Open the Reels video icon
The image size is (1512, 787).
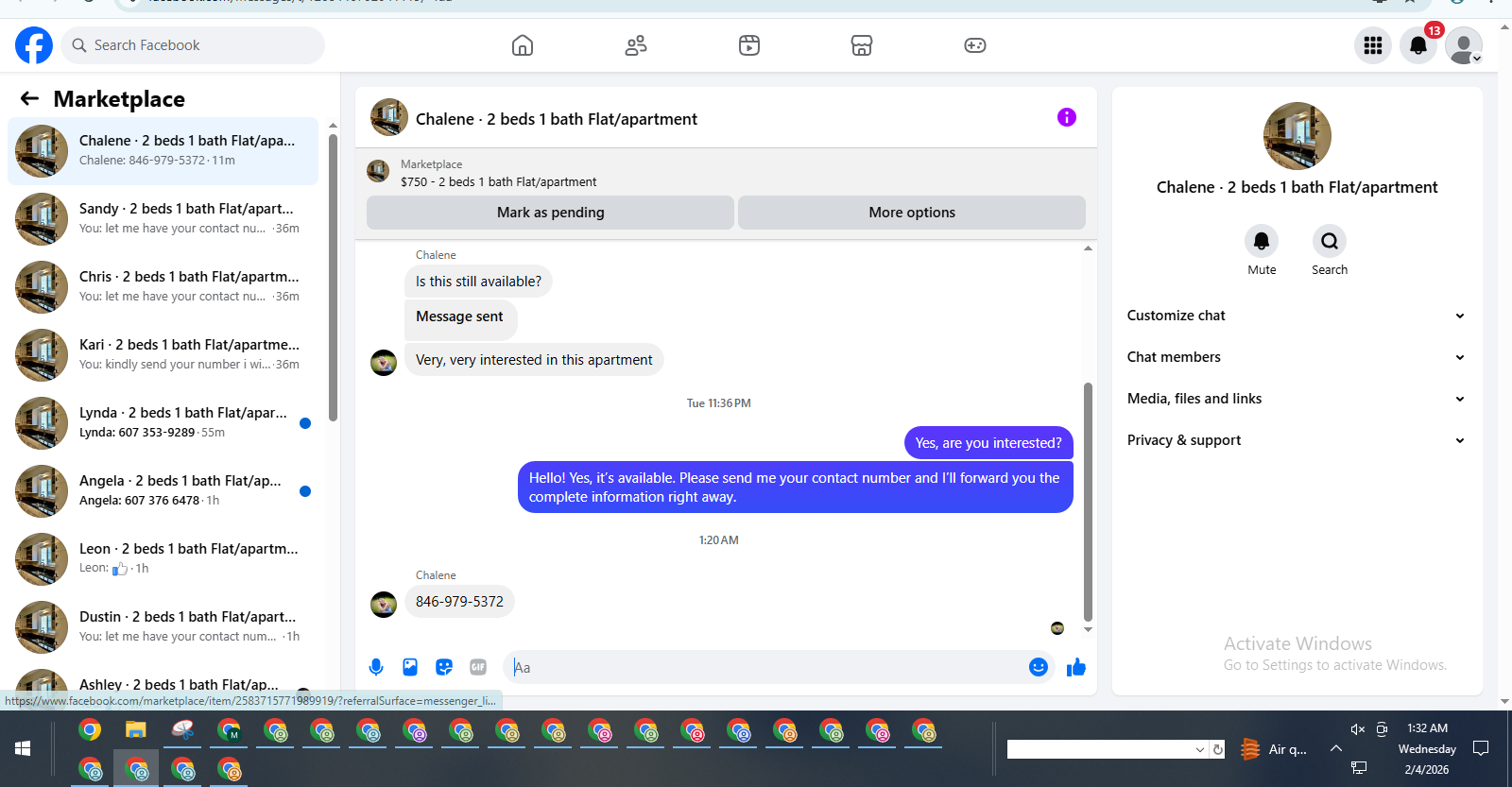pyautogui.click(x=749, y=45)
